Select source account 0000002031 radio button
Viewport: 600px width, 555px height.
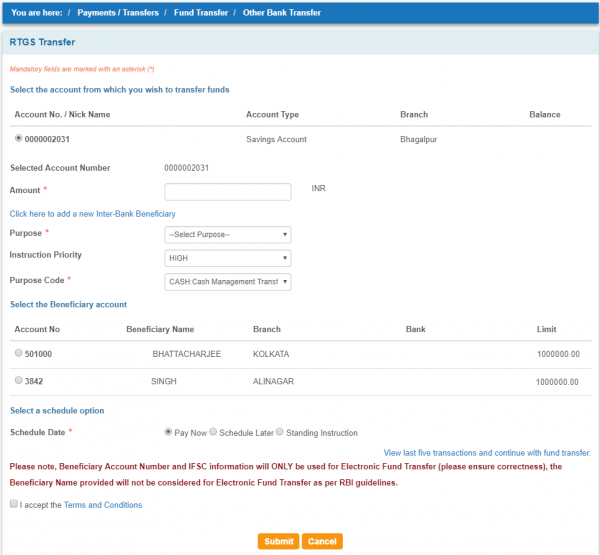(x=19, y=139)
